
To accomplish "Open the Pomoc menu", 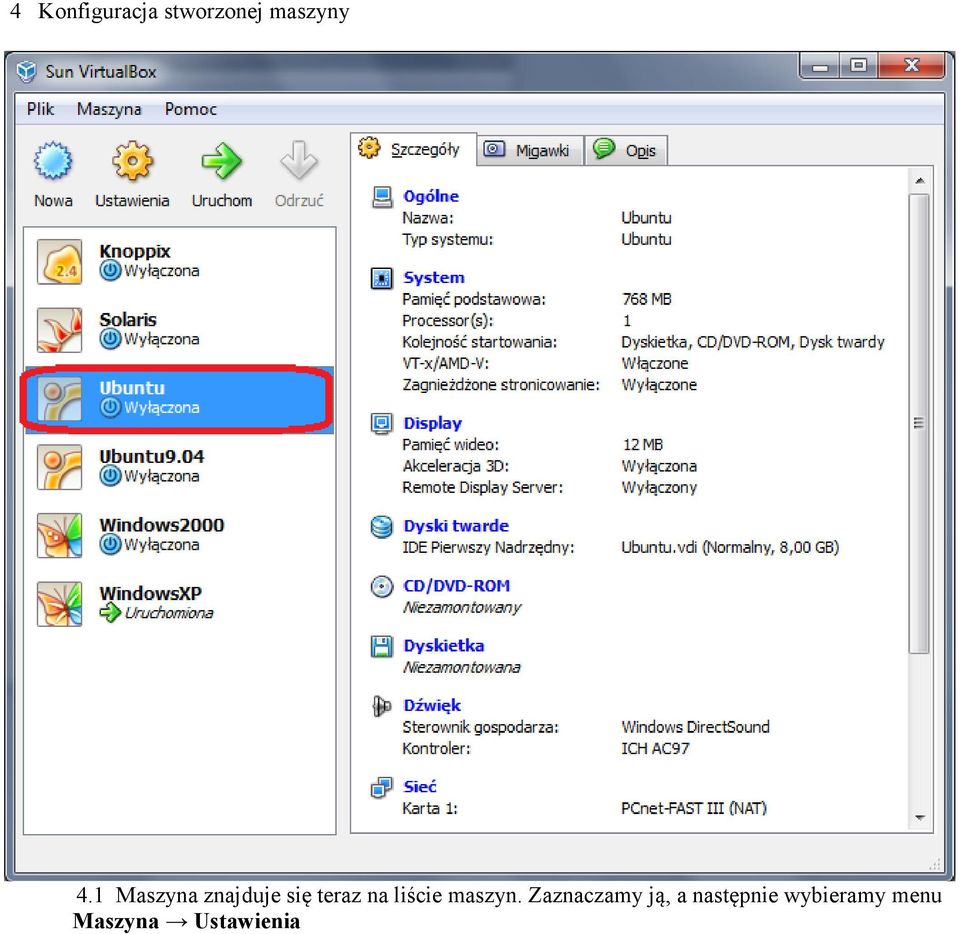I will coord(190,109).
